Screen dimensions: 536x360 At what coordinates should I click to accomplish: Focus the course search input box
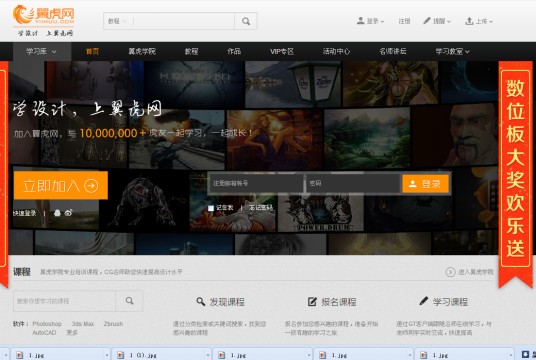point(64,301)
